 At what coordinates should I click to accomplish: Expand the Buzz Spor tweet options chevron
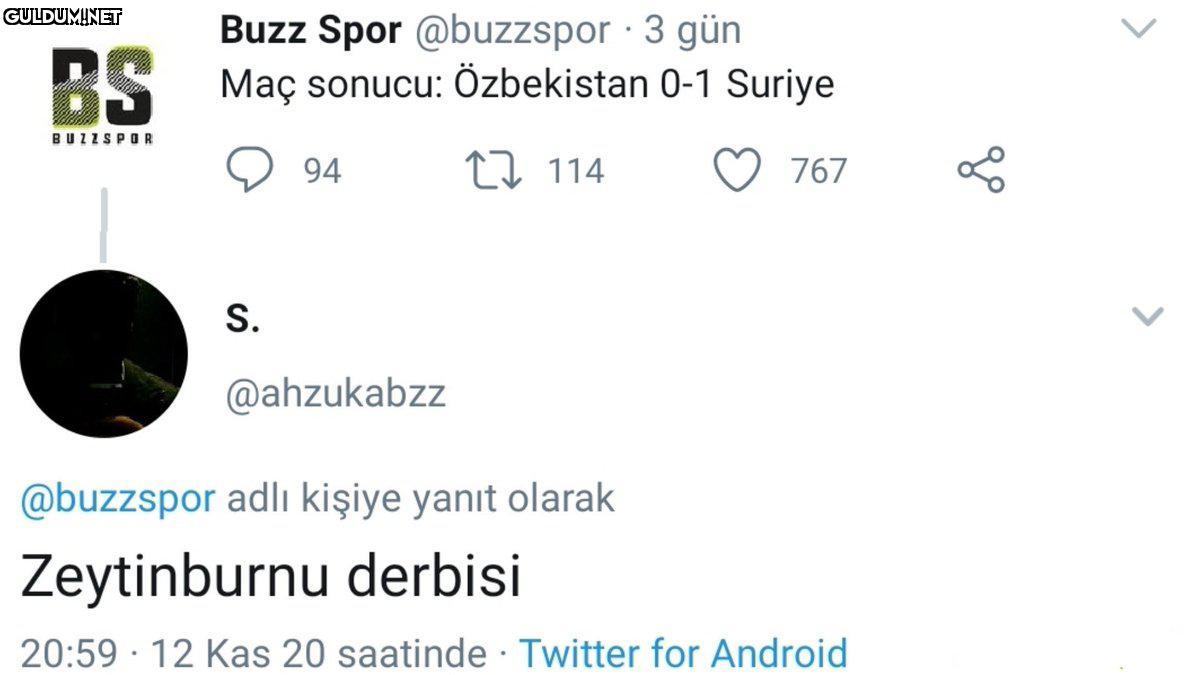1139,29
